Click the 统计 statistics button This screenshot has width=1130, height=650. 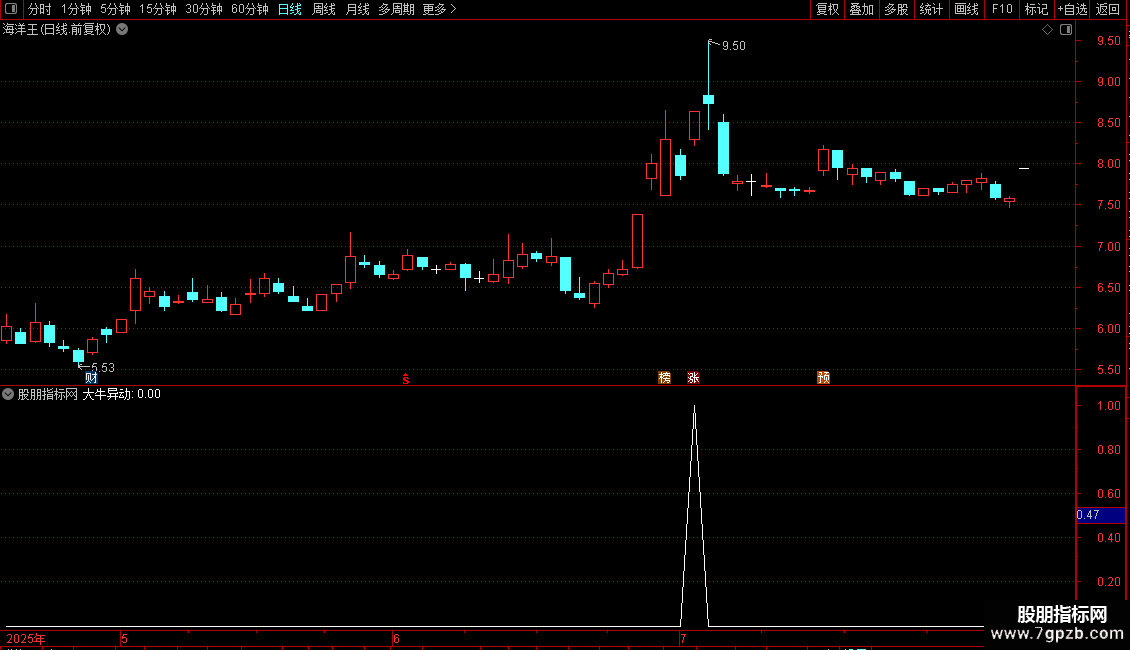931,9
